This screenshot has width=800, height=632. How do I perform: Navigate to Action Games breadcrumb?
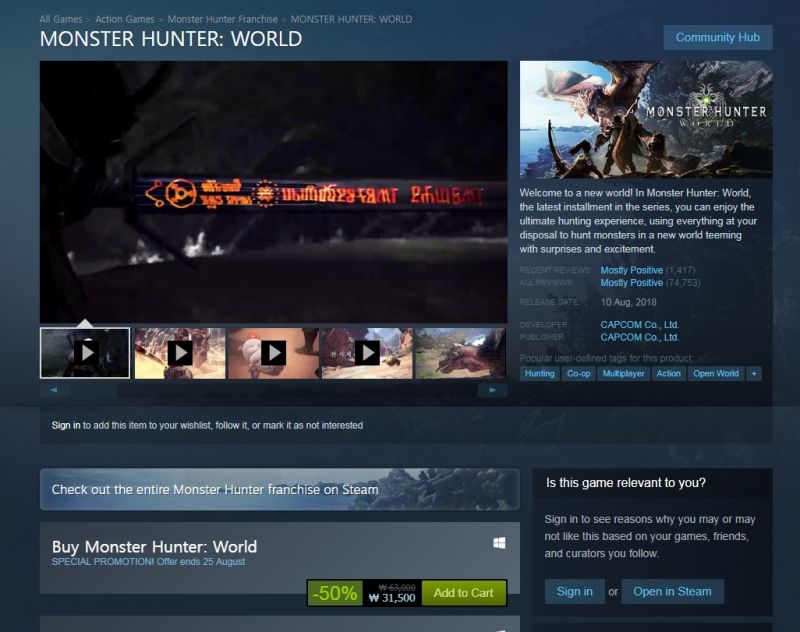[x=125, y=19]
